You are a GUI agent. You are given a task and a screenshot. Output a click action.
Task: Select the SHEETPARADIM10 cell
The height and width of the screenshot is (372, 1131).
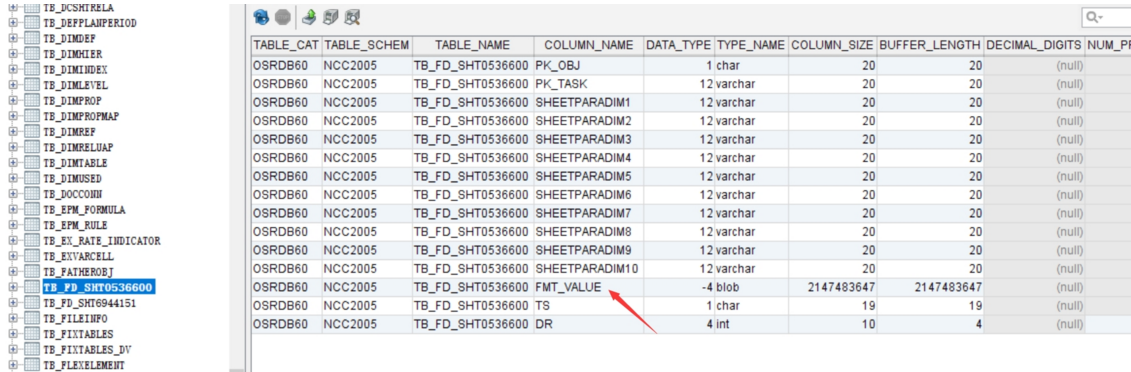(x=588, y=269)
